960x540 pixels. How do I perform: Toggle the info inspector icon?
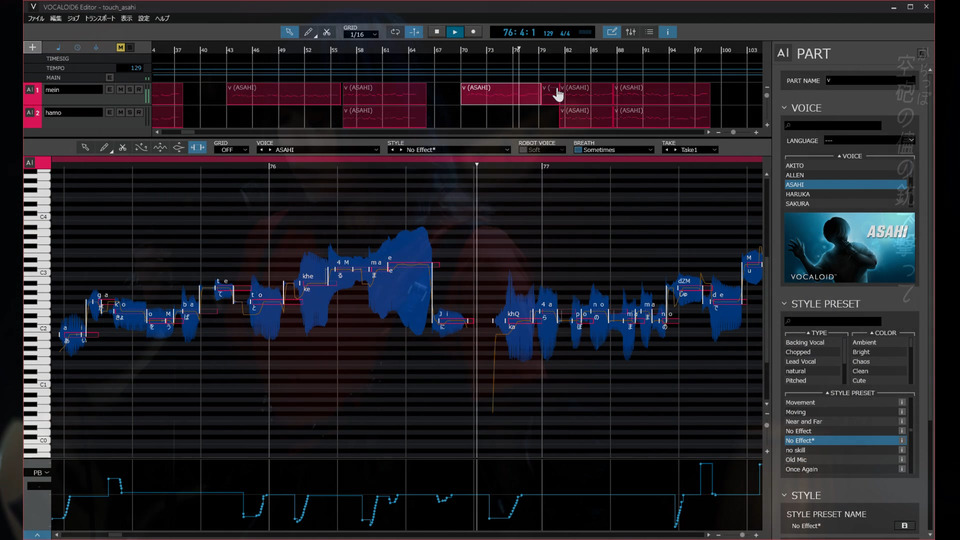(667, 32)
